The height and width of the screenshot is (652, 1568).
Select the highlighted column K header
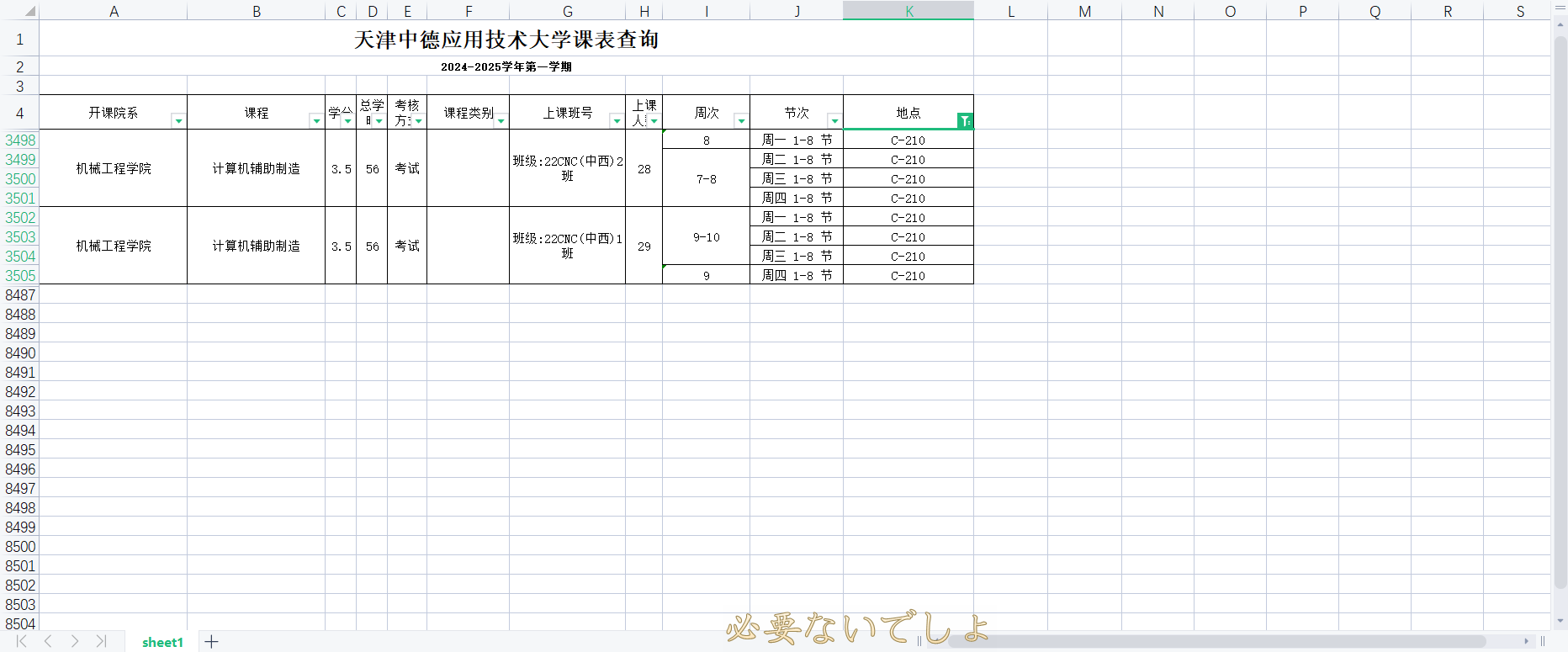coord(908,11)
